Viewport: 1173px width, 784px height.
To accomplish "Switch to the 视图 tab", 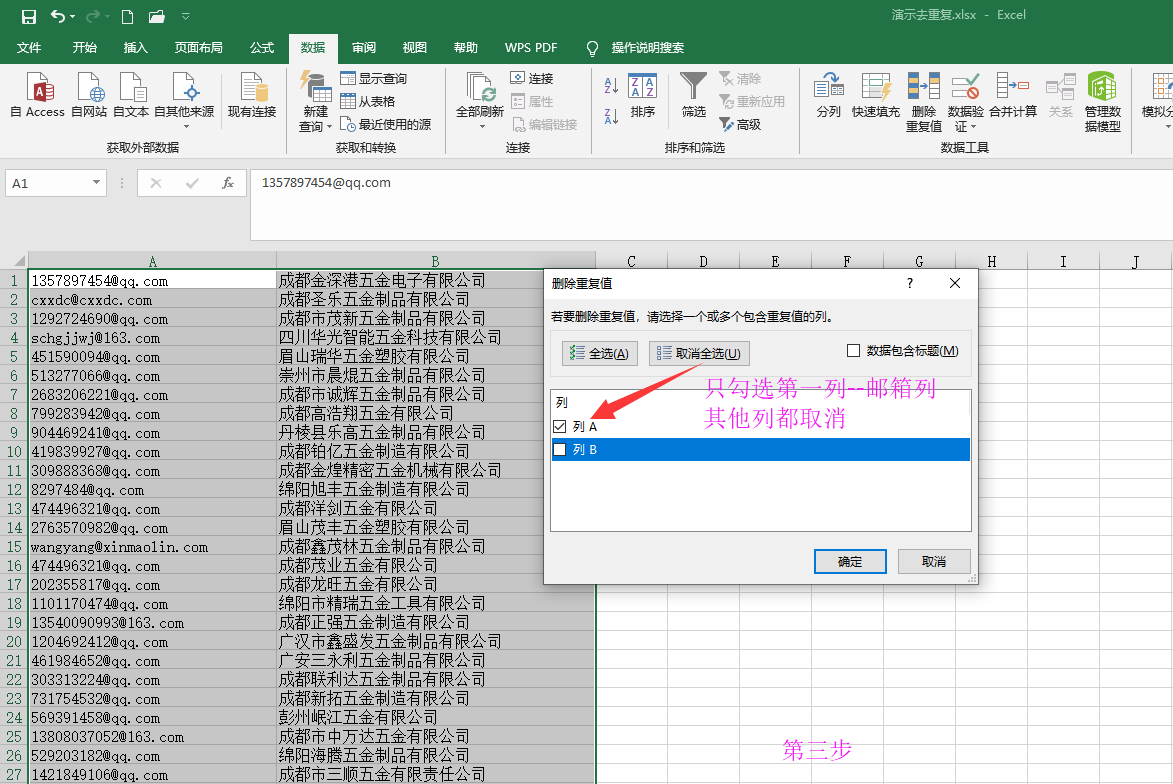I will pyautogui.click(x=414, y=48).
